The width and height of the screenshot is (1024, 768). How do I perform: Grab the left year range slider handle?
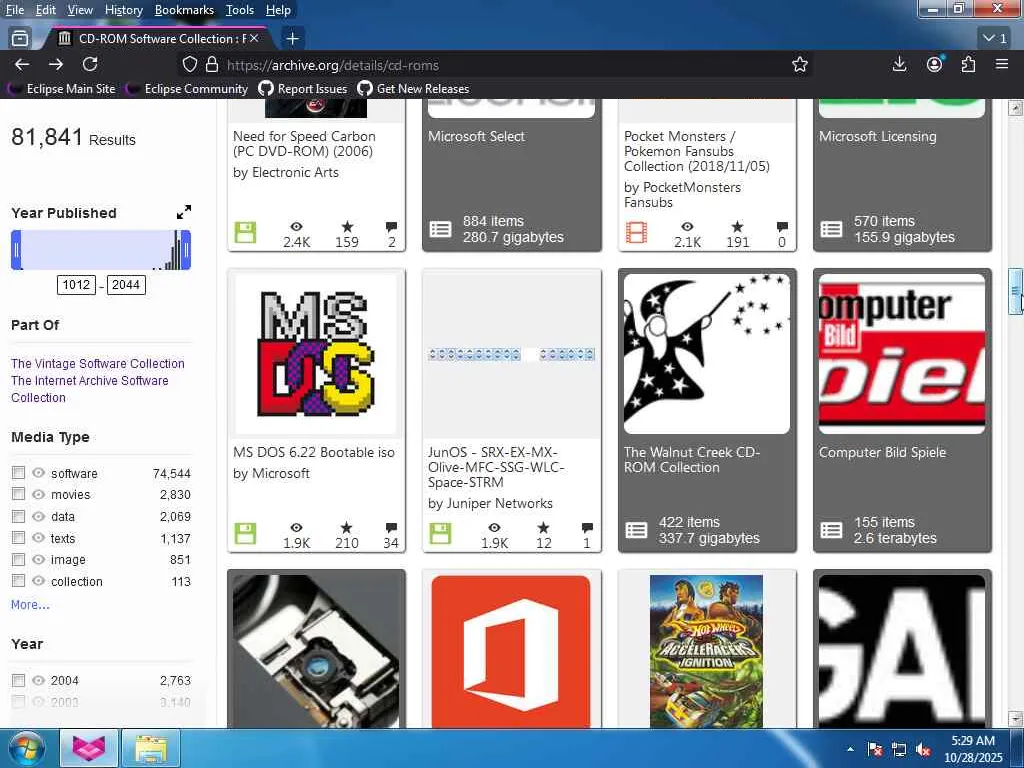pyautogui.click(x=16, y=249)
